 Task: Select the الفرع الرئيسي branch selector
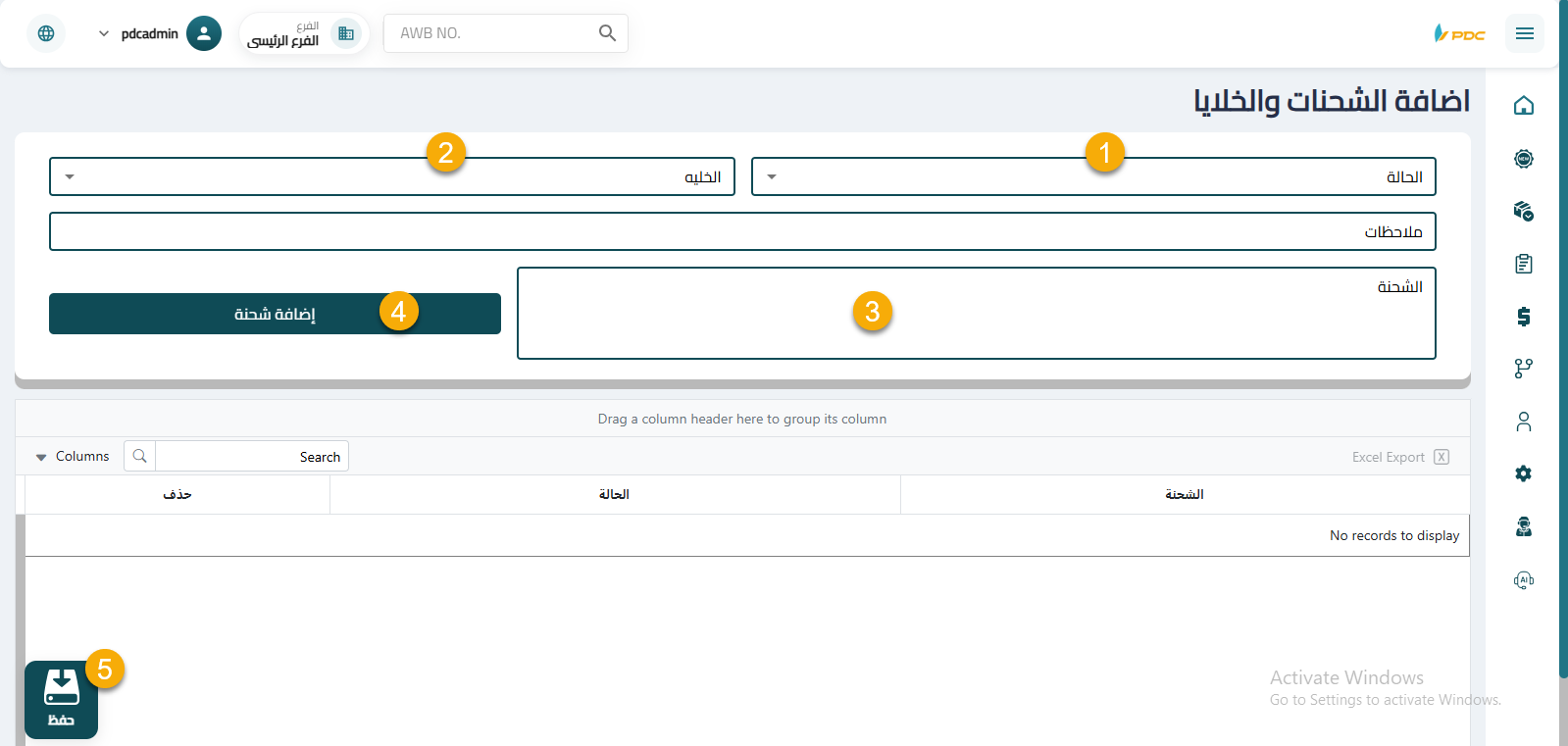(x=304, y=33)
